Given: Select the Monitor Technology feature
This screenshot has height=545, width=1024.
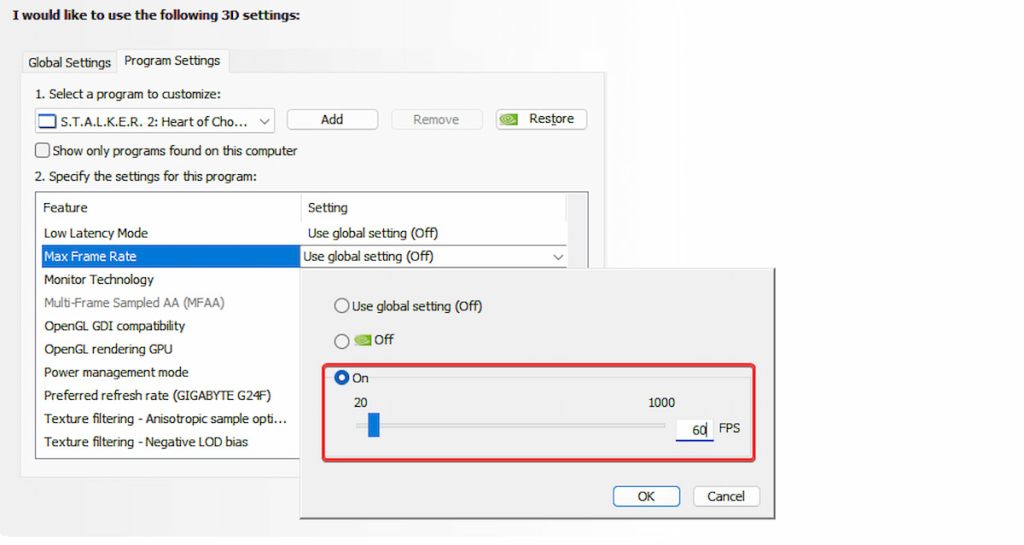Looking at the screenshot, I should click(x=99, y=280).
